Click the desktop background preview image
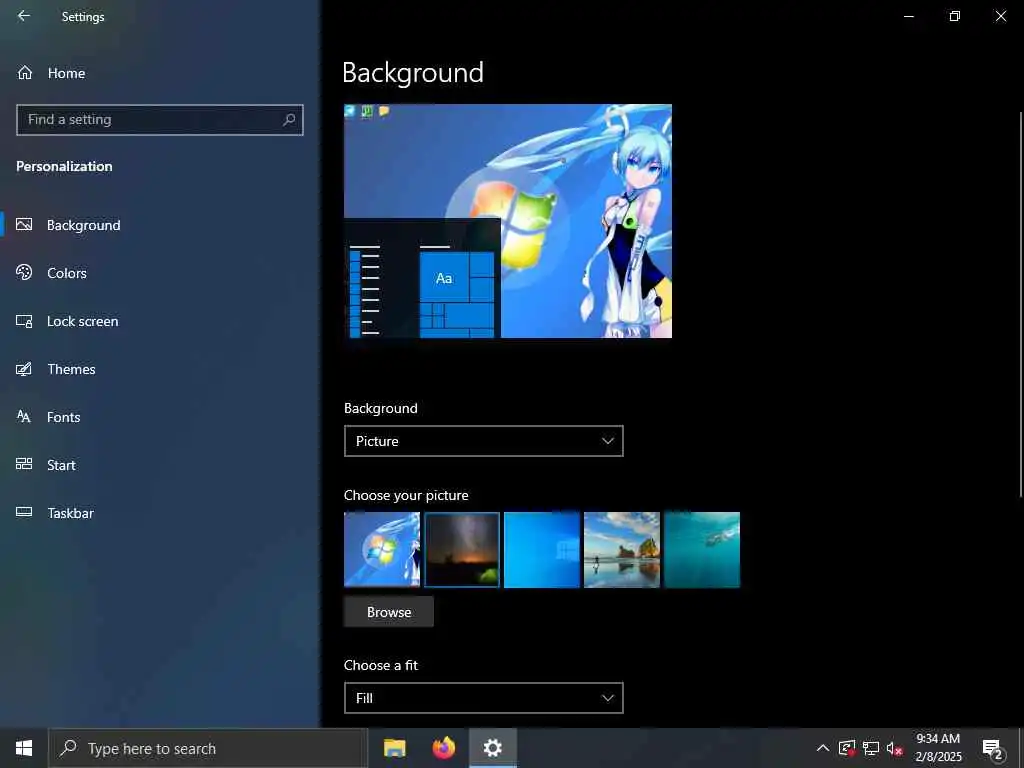 [507, 221]
